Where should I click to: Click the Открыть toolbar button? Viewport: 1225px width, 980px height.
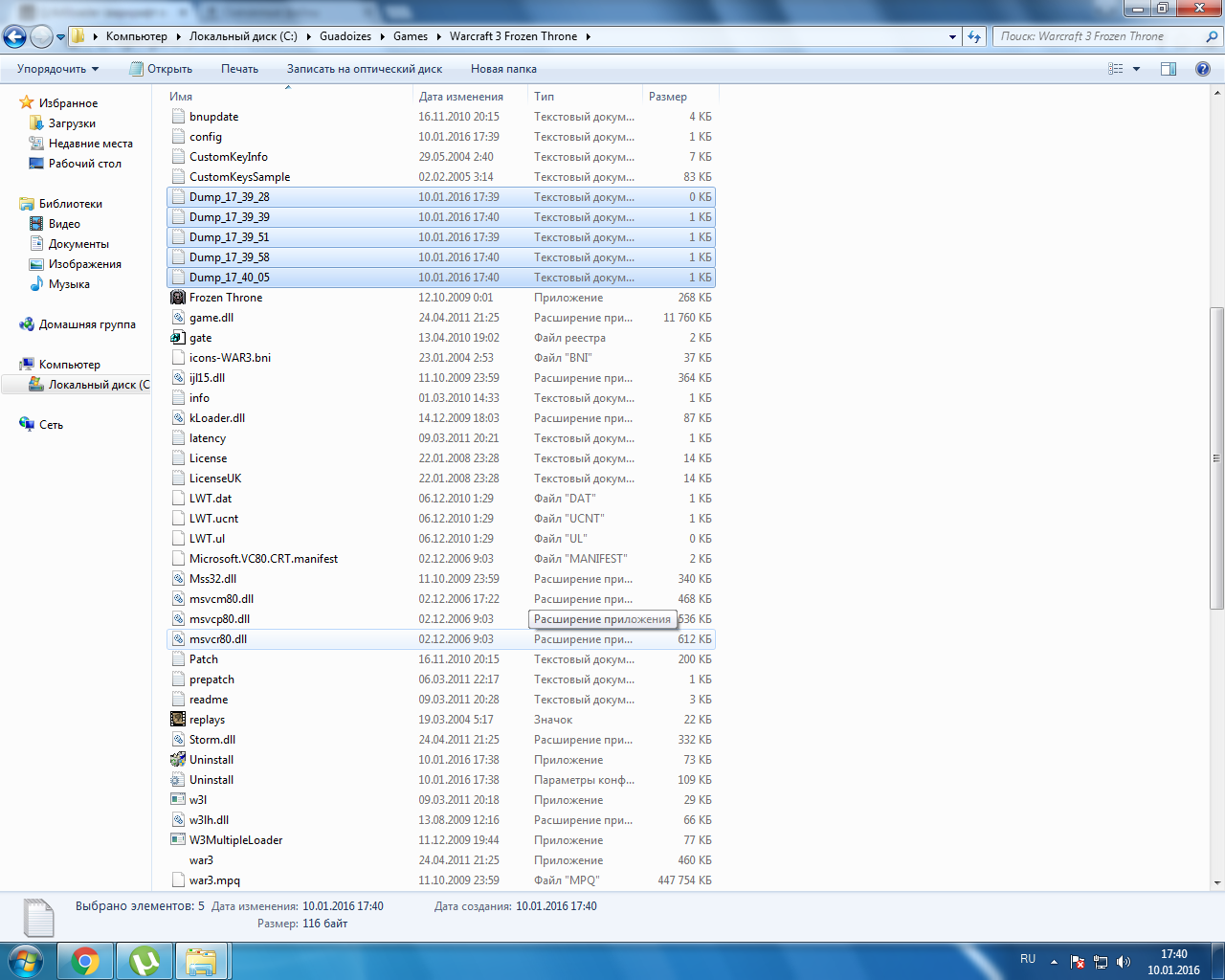(x=161, y=69)
